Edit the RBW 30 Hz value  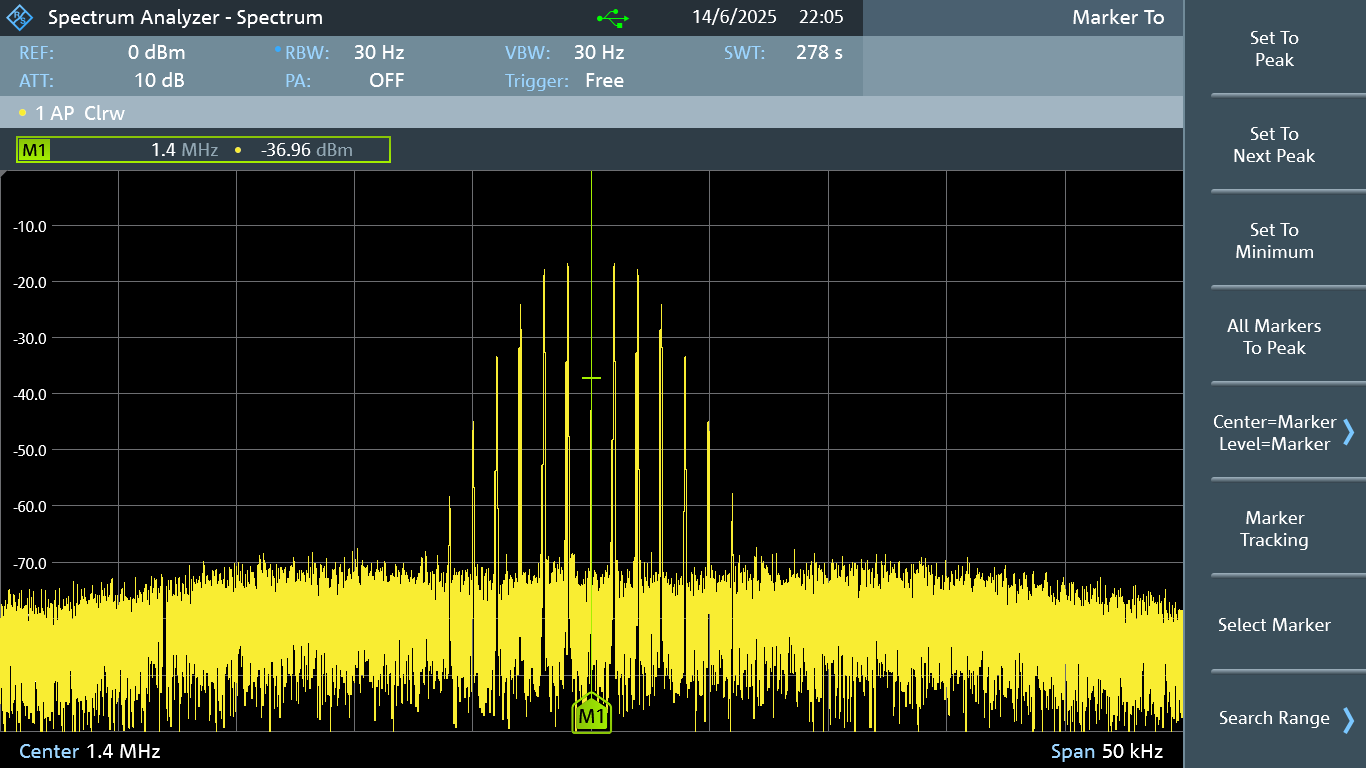click(x=378, y=52)
